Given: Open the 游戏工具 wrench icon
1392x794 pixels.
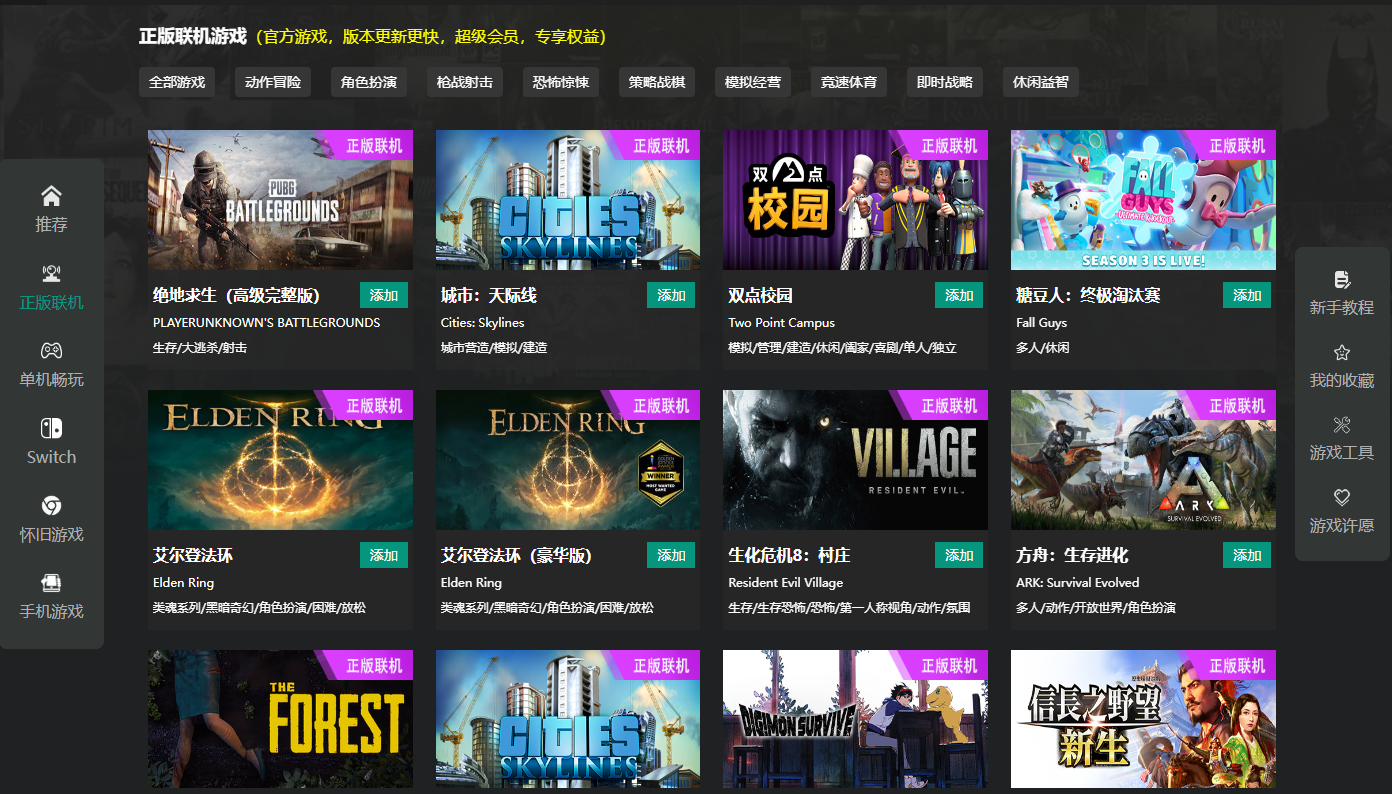Looking at the screenshot, I should [x=1342, y=425].
